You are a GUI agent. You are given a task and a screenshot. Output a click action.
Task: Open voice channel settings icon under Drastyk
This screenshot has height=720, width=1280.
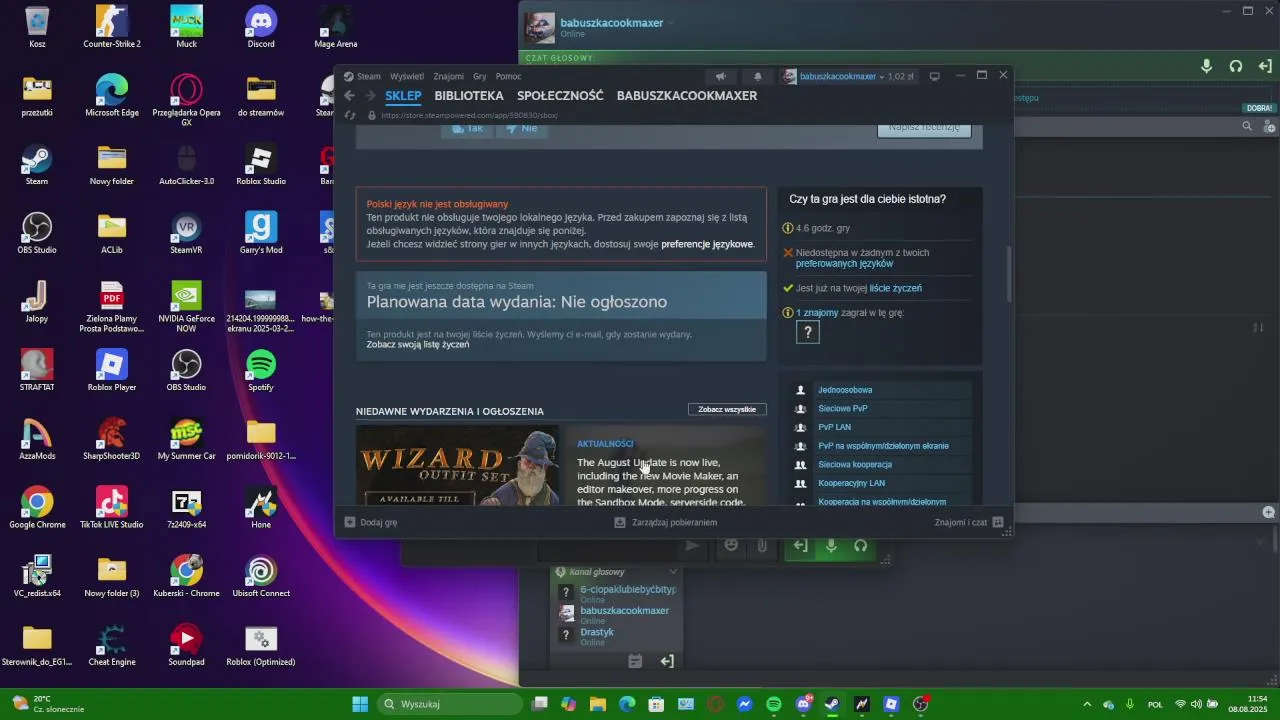click(635, 661)
